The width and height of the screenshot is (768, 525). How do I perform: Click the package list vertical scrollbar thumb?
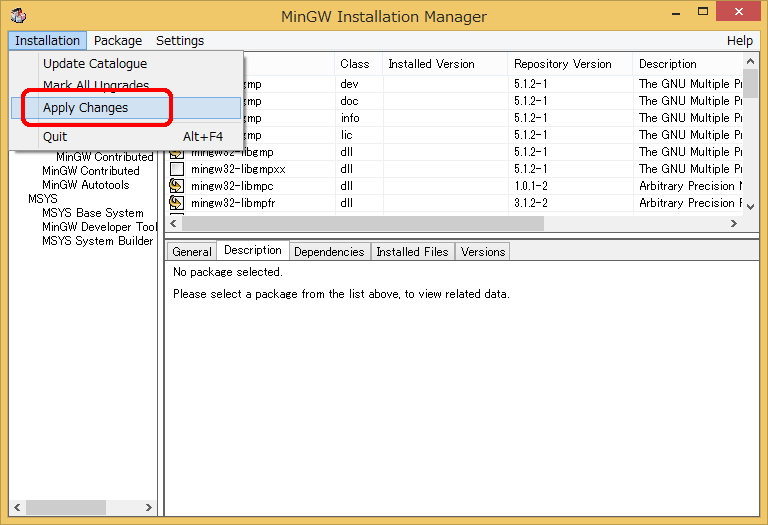tap(750, 84)
